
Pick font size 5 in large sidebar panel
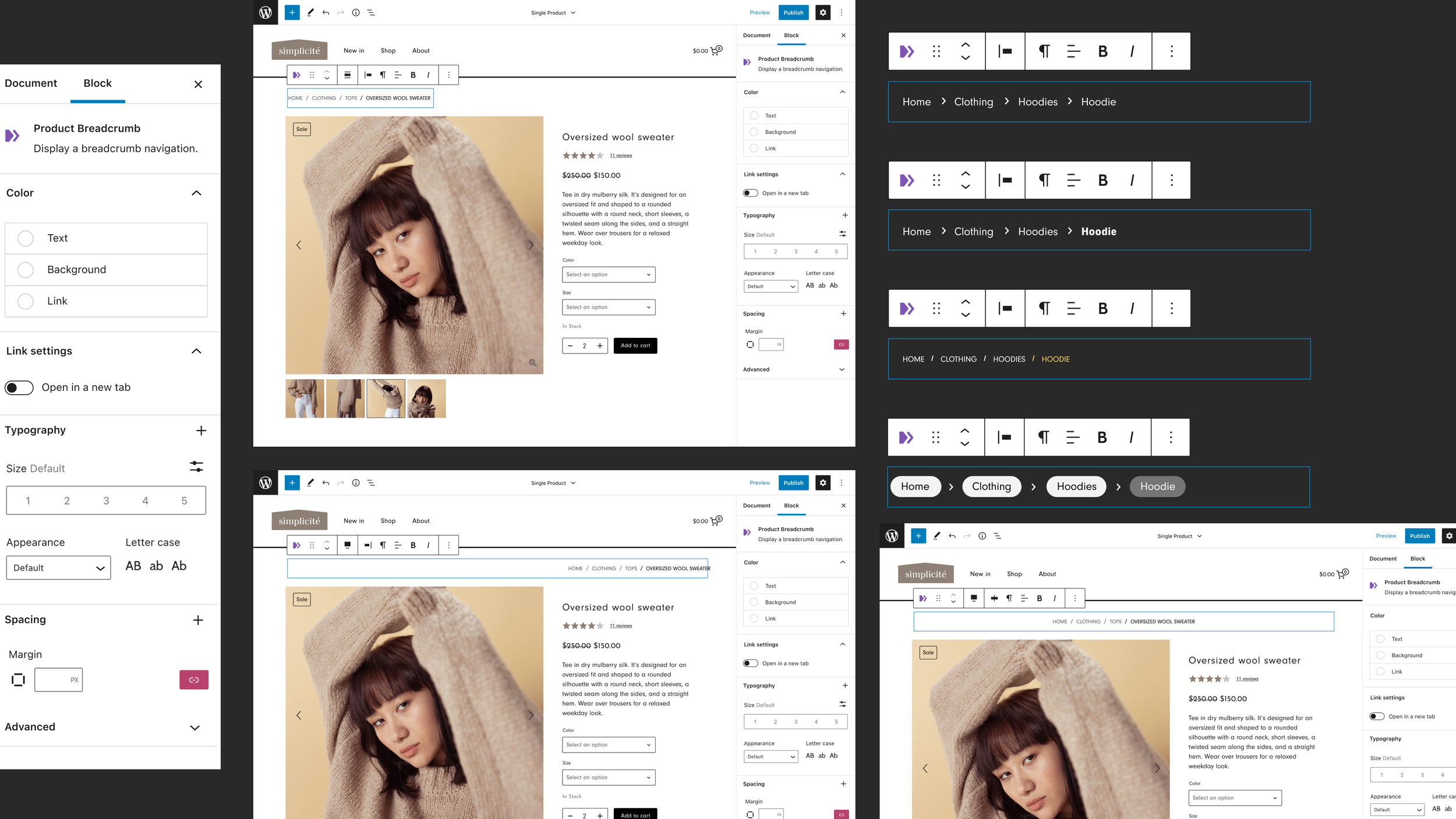[184, 501]
